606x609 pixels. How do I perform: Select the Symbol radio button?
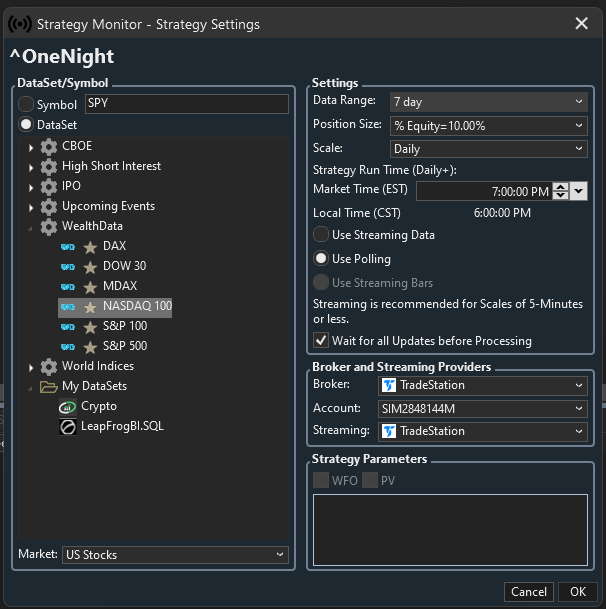pos(26,105)
